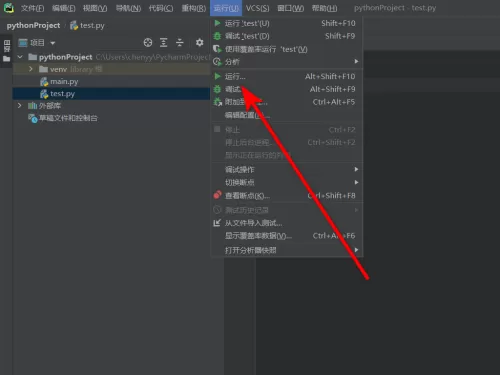Click the venv library root row
This screenshot has height=375, width=500.
click(111, 69)
